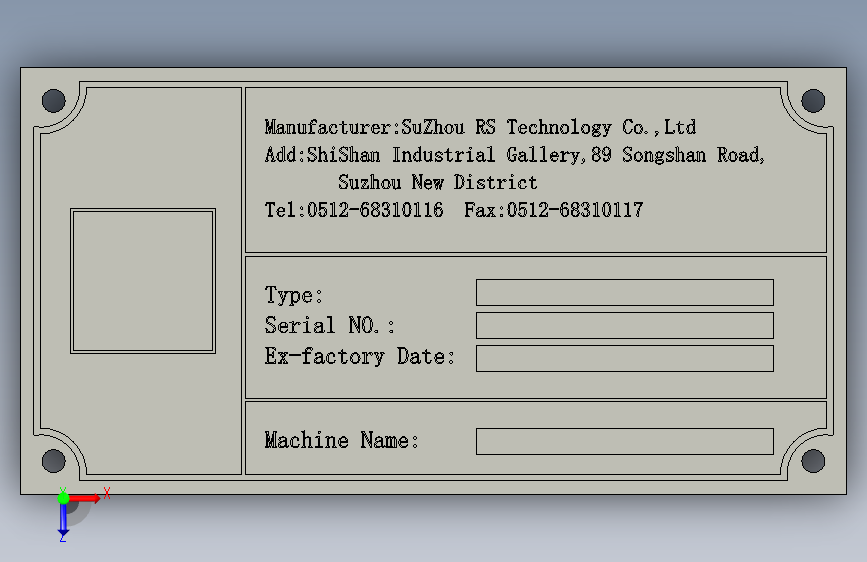Click the blank box beside Ex-factory Date
Image resolution: width=867 pixels, height=562 pixels.
[625, 359]
